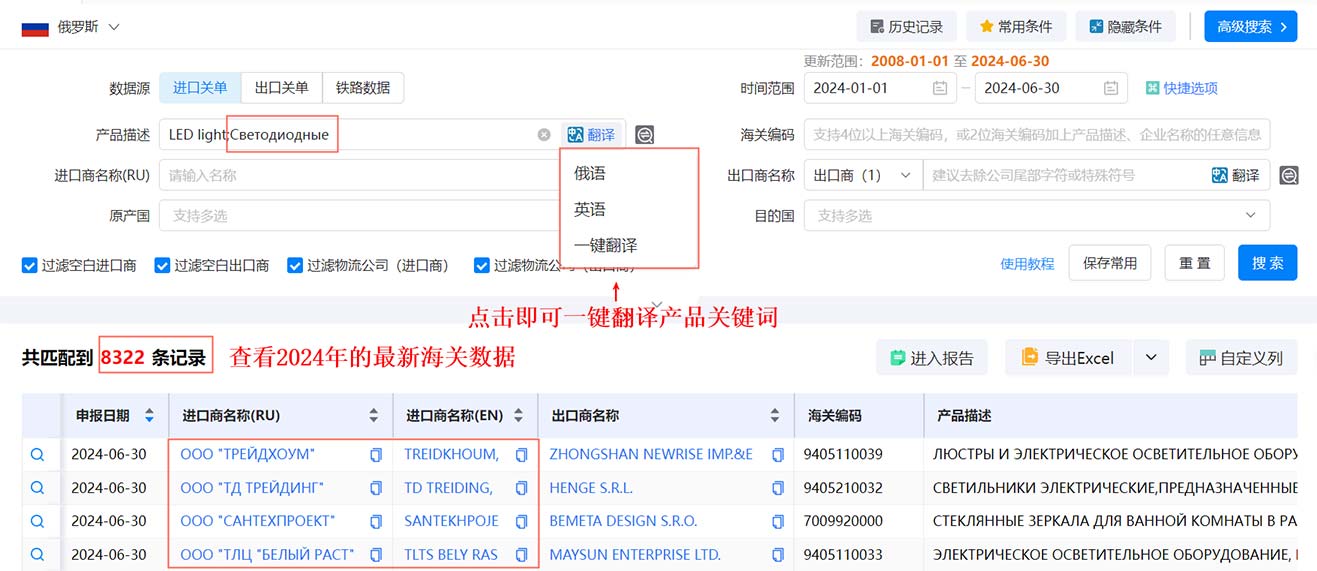Open 高级搜索 advanced search

[1250, 27]
